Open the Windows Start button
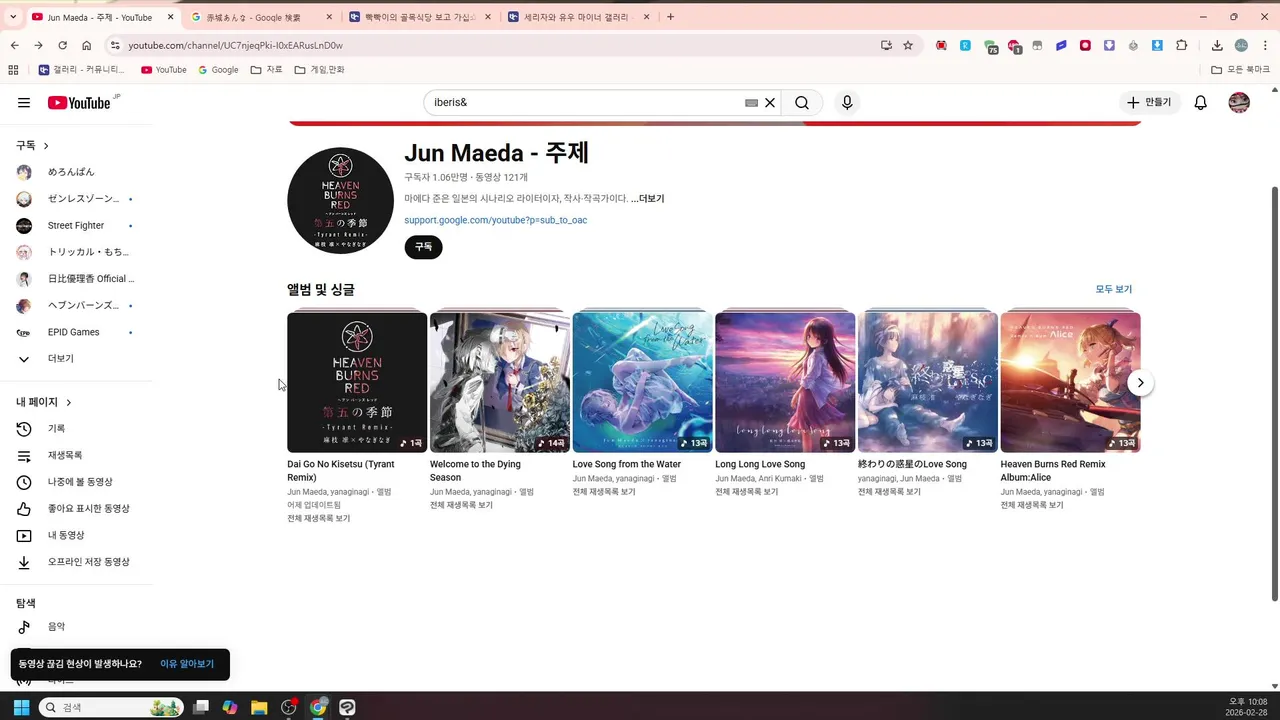Viewport: 1280px width, 720px height. tap(21, 707)
